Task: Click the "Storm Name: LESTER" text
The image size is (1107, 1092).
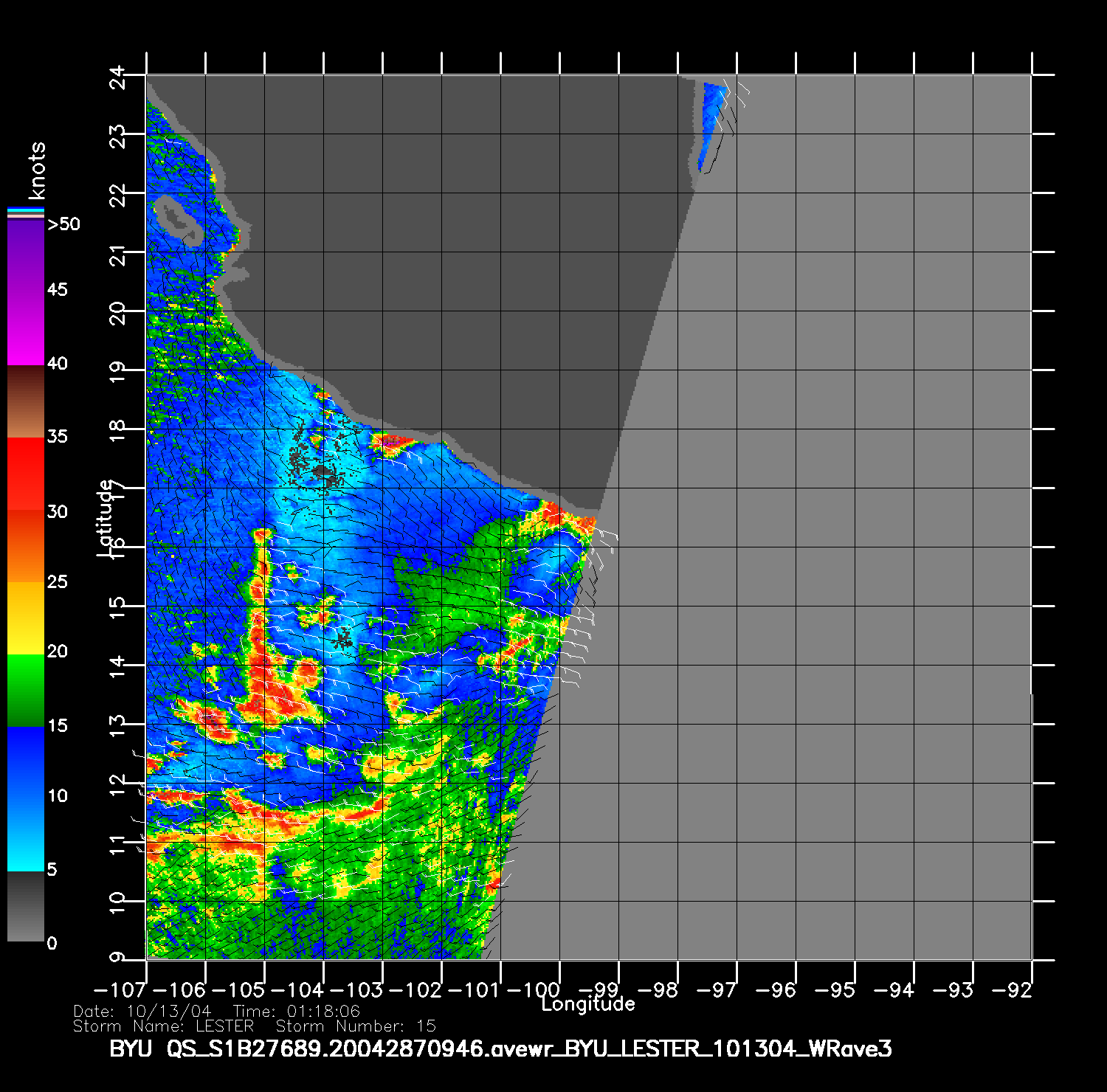Action: [x=163, y=1026]
